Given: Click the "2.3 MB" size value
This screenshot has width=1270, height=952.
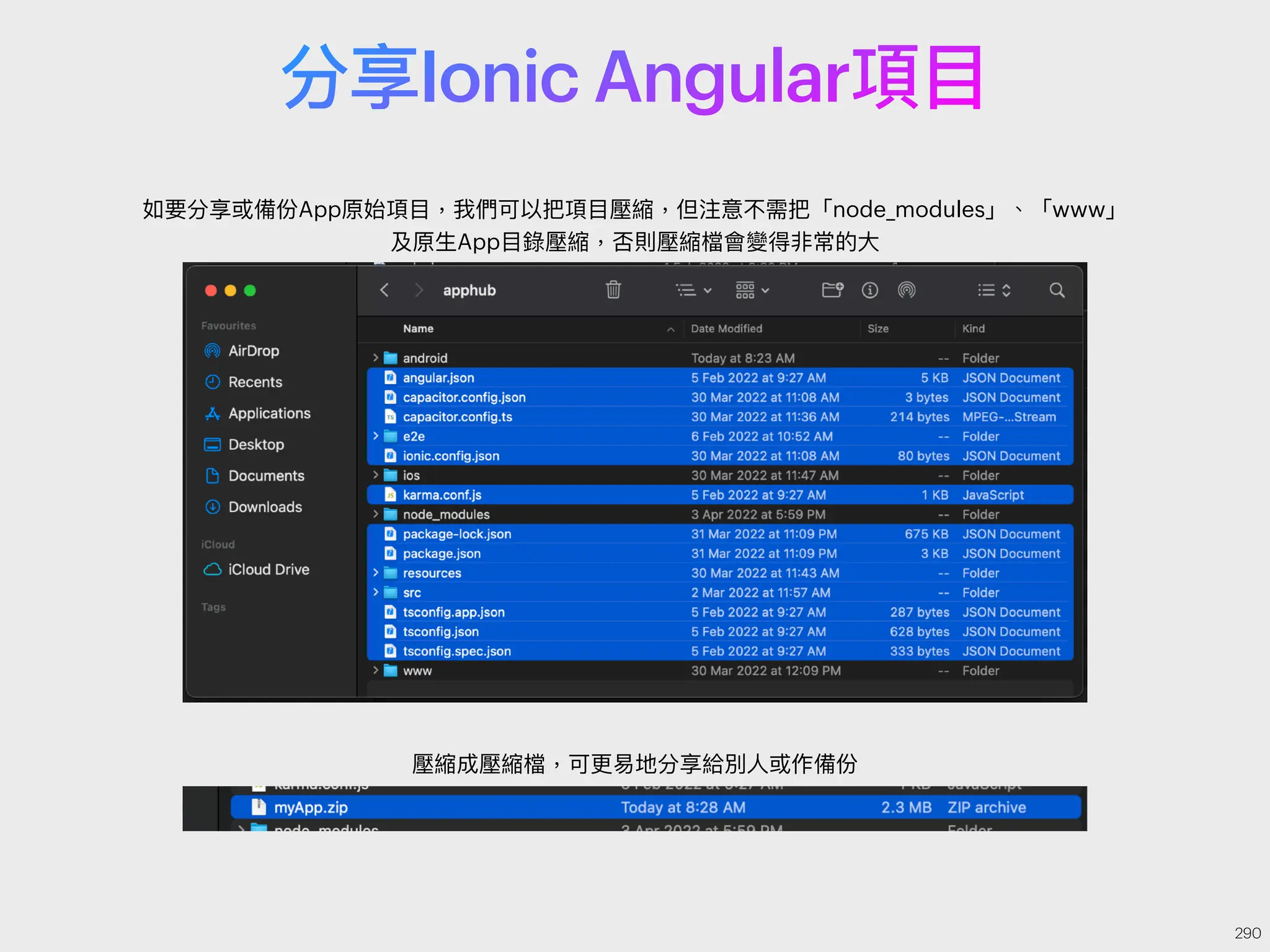Looking at the screenshot, I should [x=906, y=807].
